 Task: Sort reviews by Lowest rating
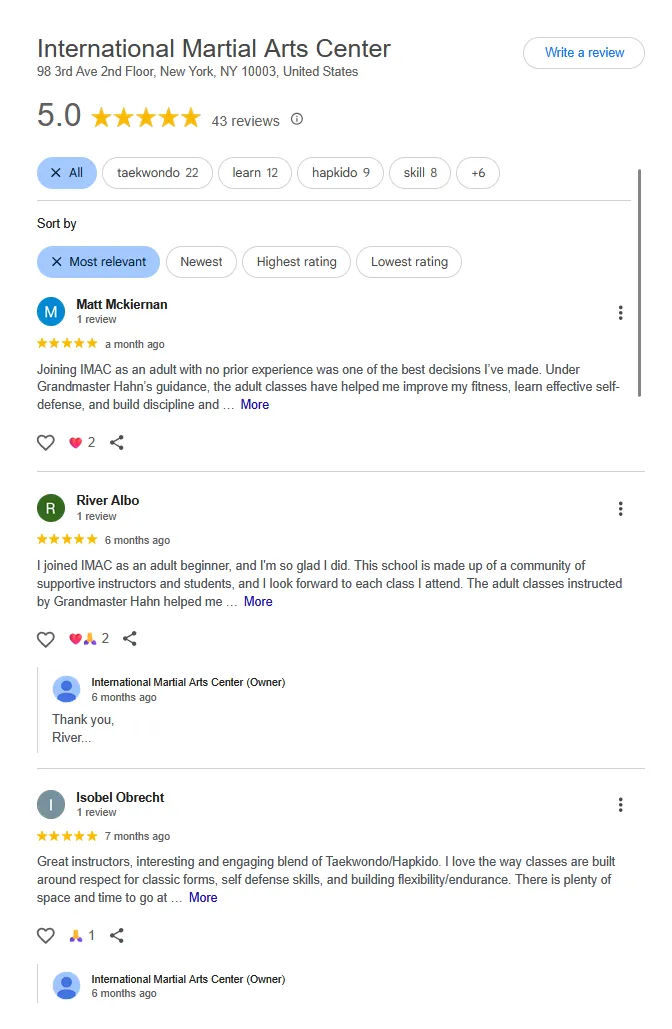pos(409,262)
